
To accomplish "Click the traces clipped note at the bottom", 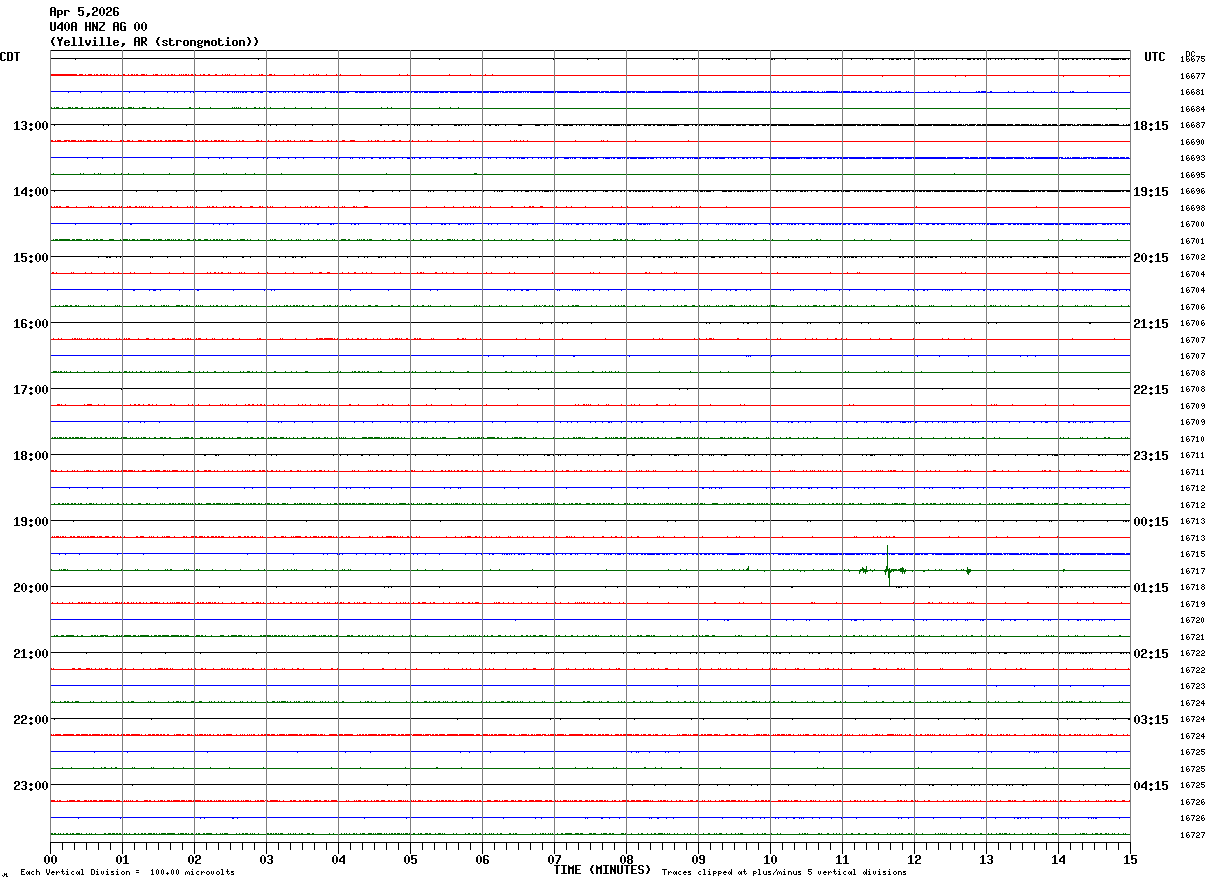I will click(784, 873).
